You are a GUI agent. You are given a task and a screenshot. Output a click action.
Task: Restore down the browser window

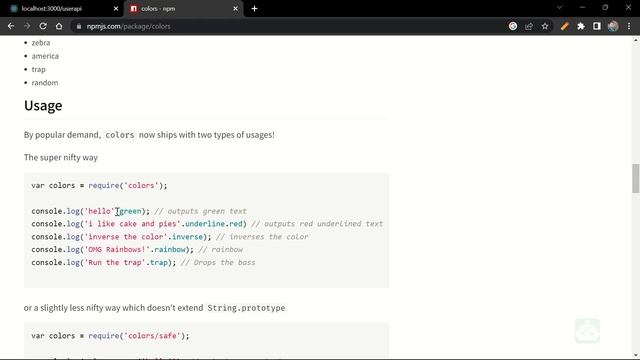(x=605, y=7)
